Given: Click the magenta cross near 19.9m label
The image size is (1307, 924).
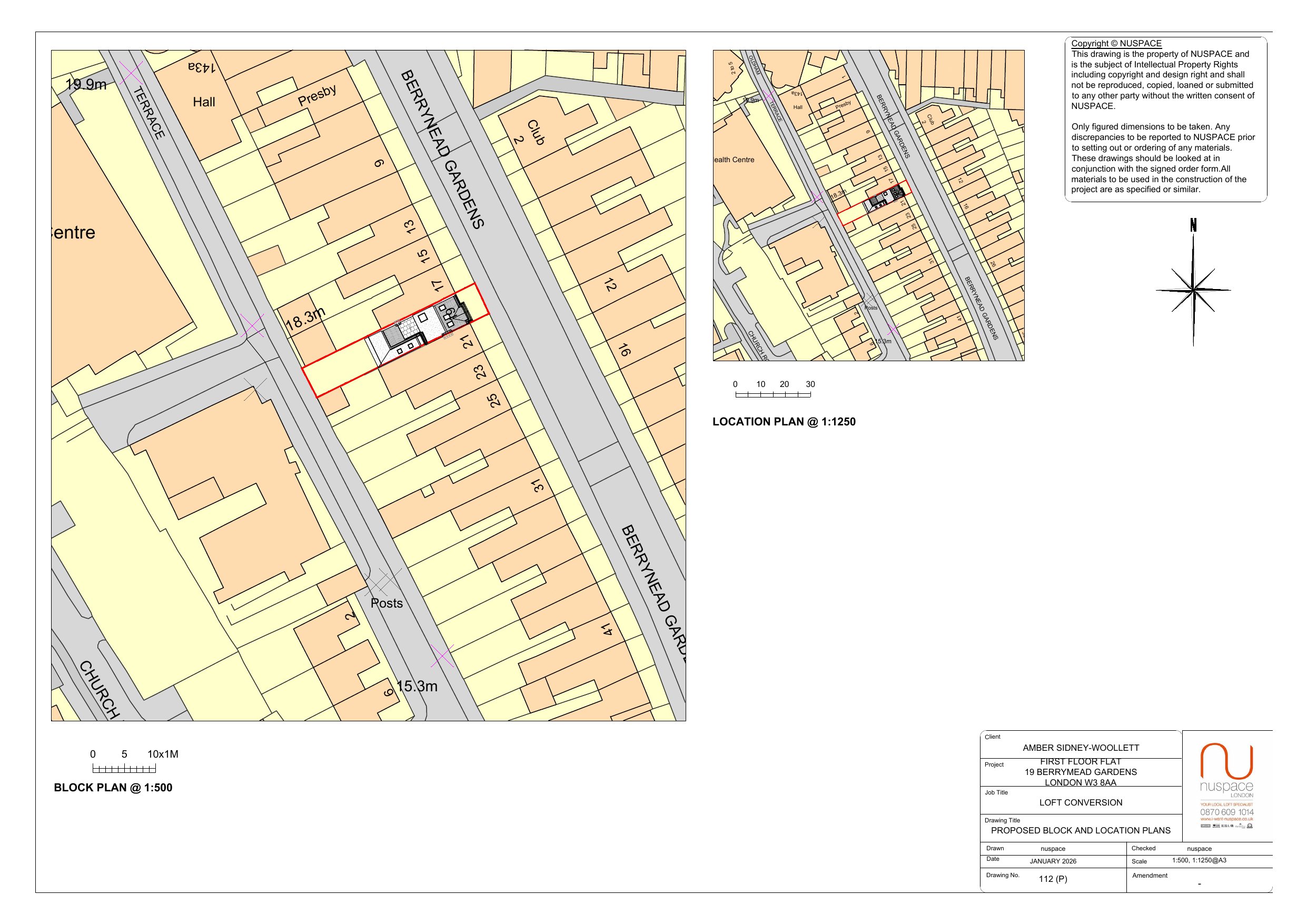Looking at the screenshot, I should 132,74.
